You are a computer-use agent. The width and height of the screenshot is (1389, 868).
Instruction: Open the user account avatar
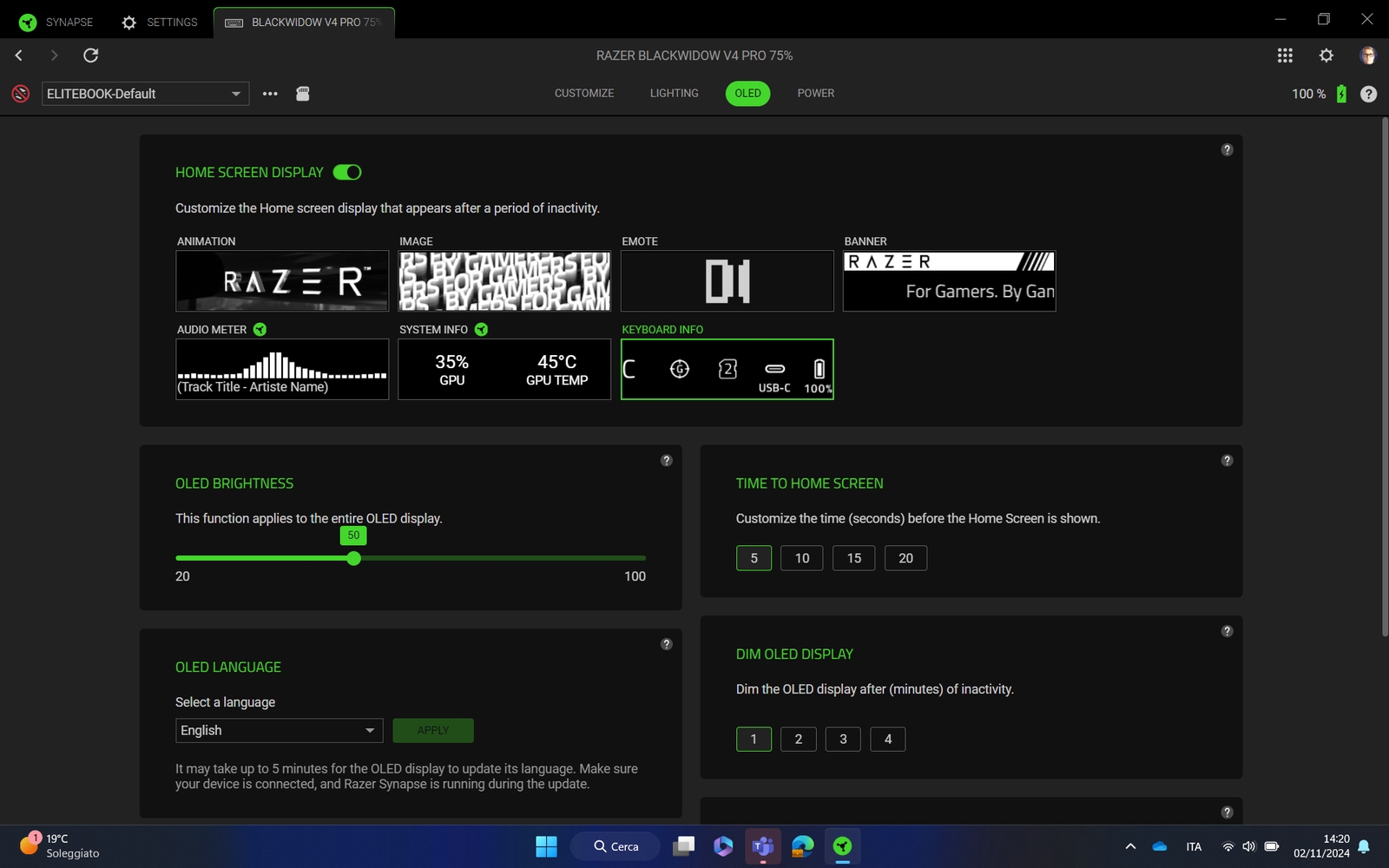point(1368,56)
